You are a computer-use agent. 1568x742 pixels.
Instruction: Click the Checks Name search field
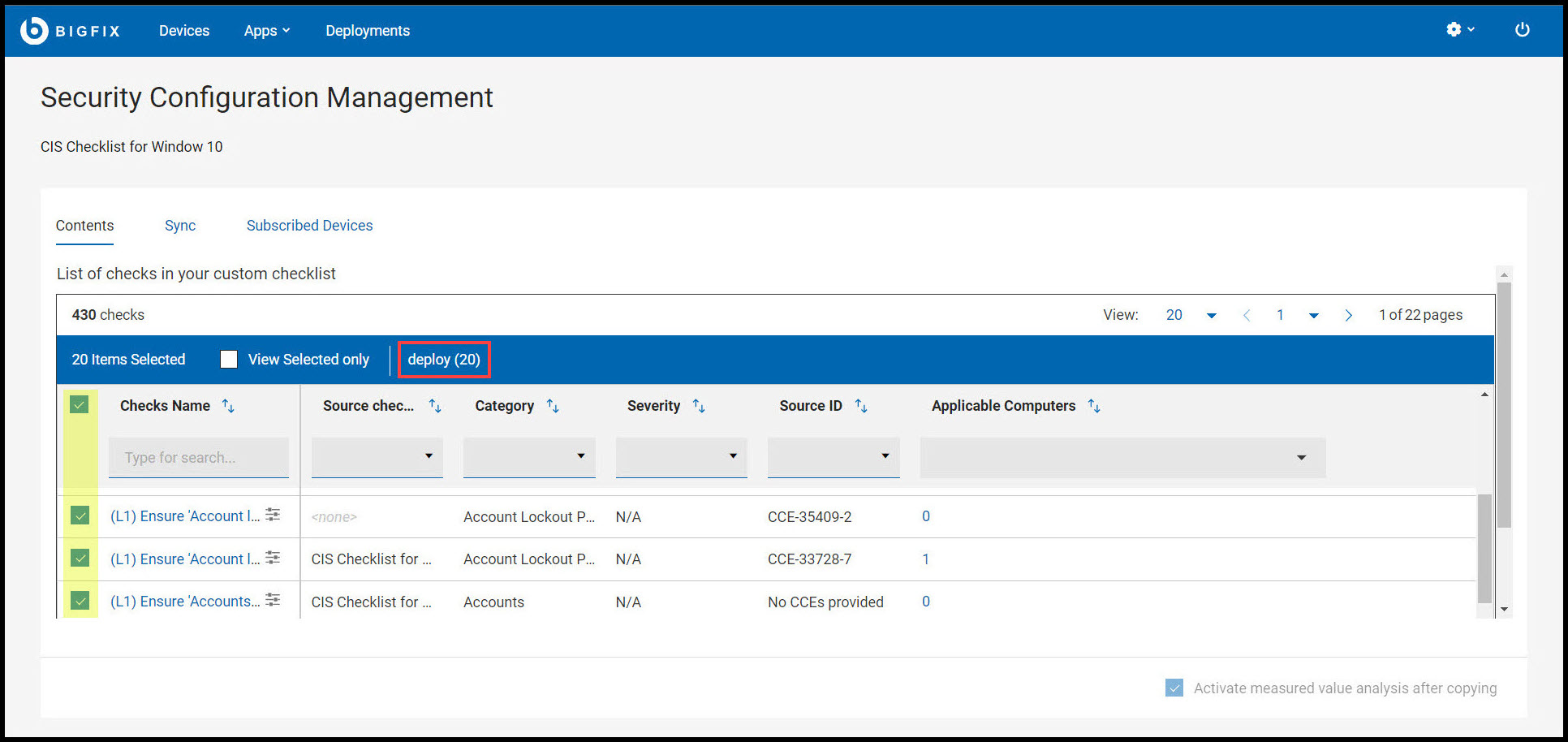[199, 457]
